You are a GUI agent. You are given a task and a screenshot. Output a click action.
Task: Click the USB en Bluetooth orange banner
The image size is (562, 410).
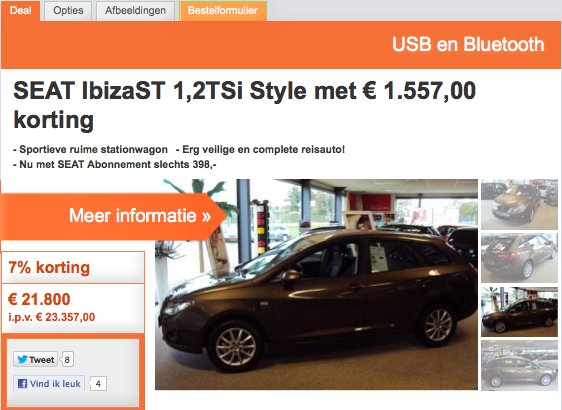(x=281, y=44)
